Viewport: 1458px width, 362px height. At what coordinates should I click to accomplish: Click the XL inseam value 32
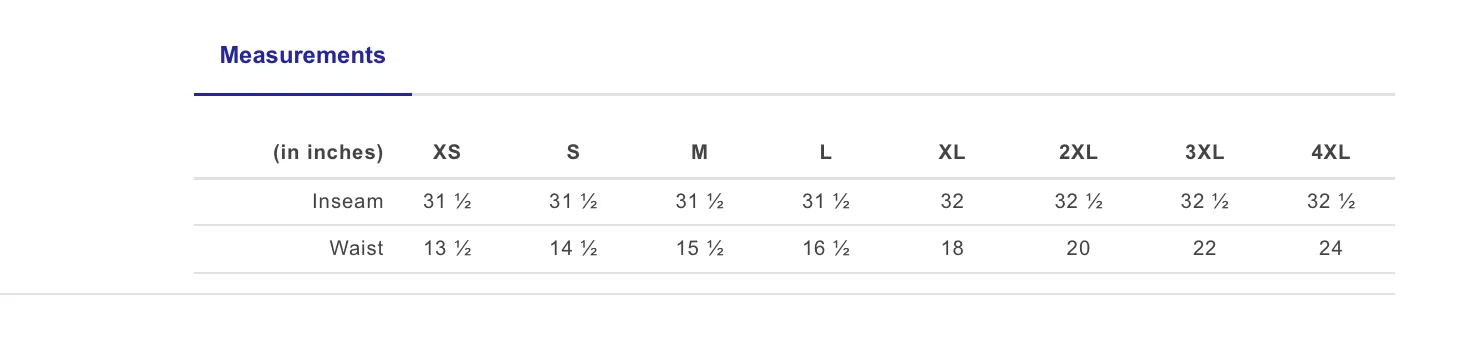click(952, 201)
